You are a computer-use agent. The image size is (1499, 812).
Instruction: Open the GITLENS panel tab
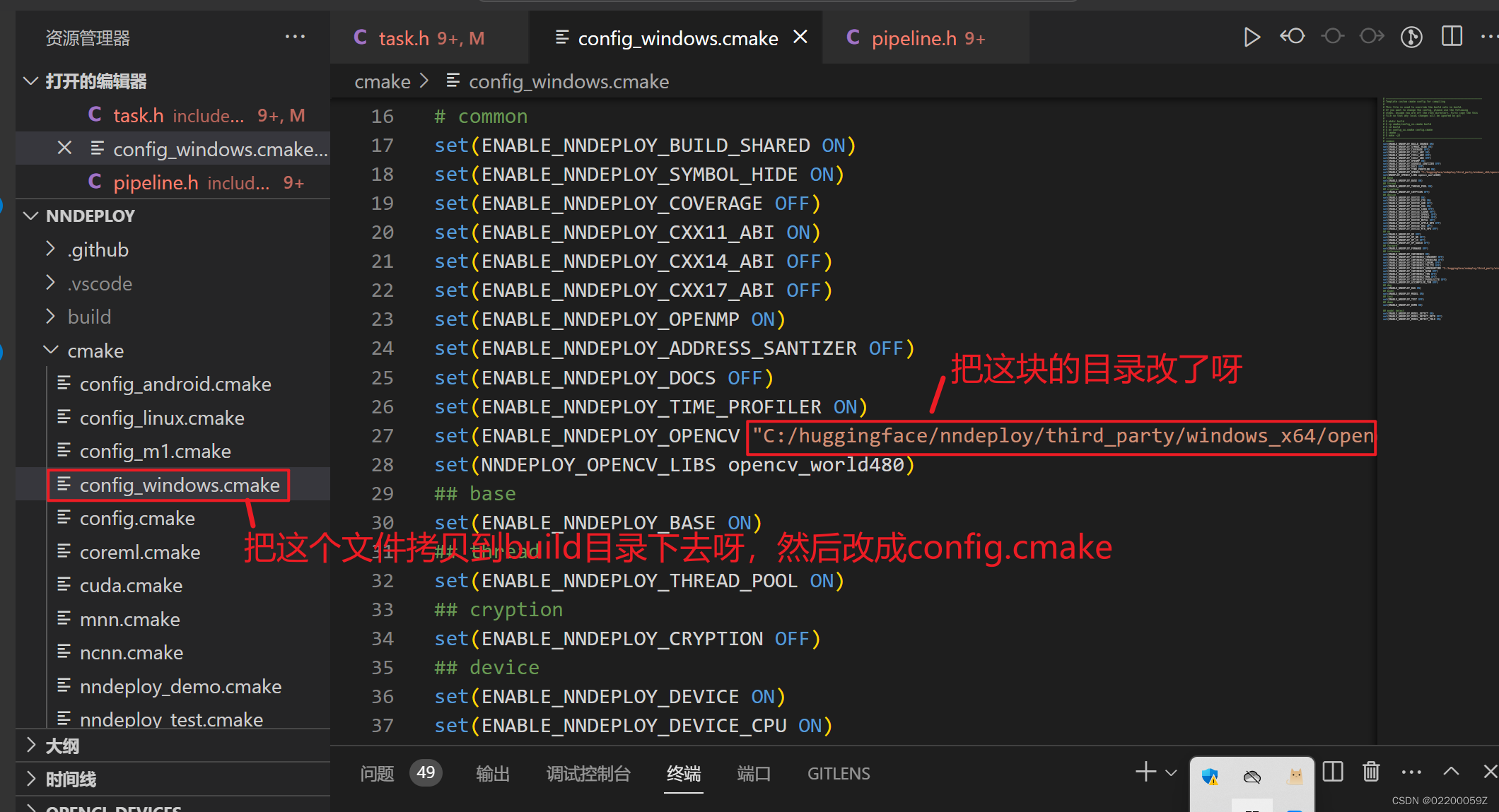[839, 774]
